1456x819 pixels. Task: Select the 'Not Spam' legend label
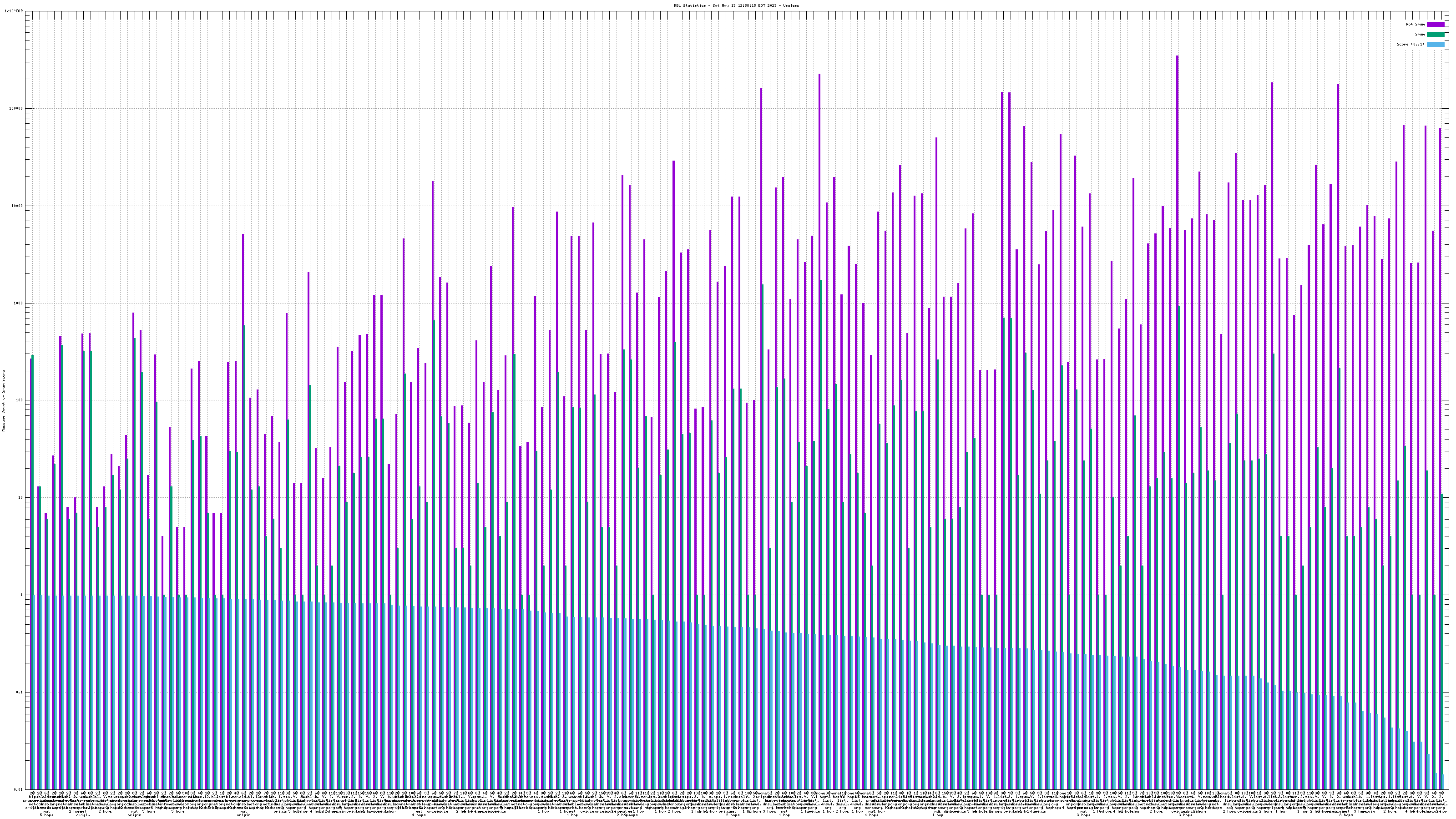click(x=1416, y=24)
